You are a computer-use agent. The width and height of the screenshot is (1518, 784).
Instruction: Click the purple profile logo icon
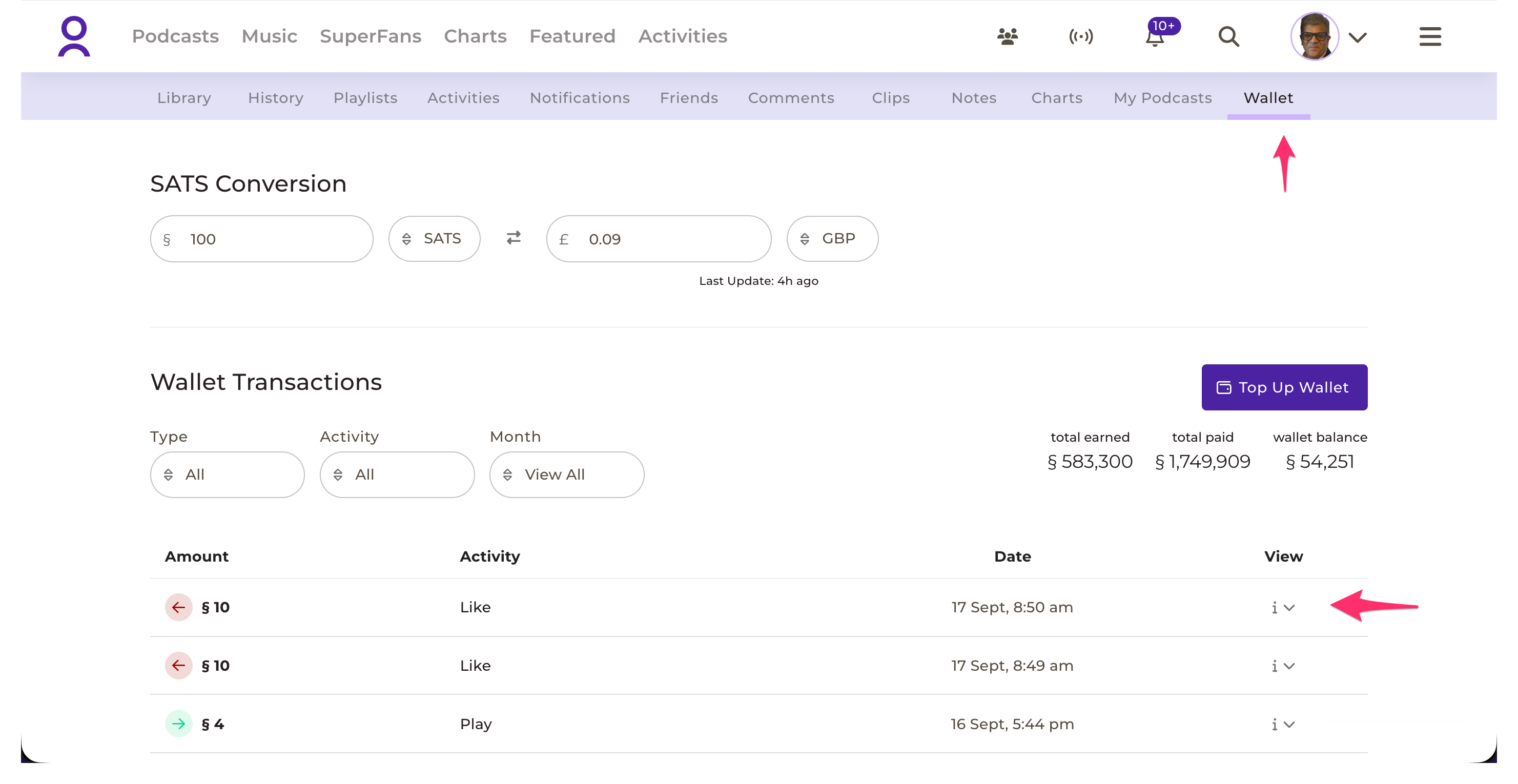pos(74,36)
